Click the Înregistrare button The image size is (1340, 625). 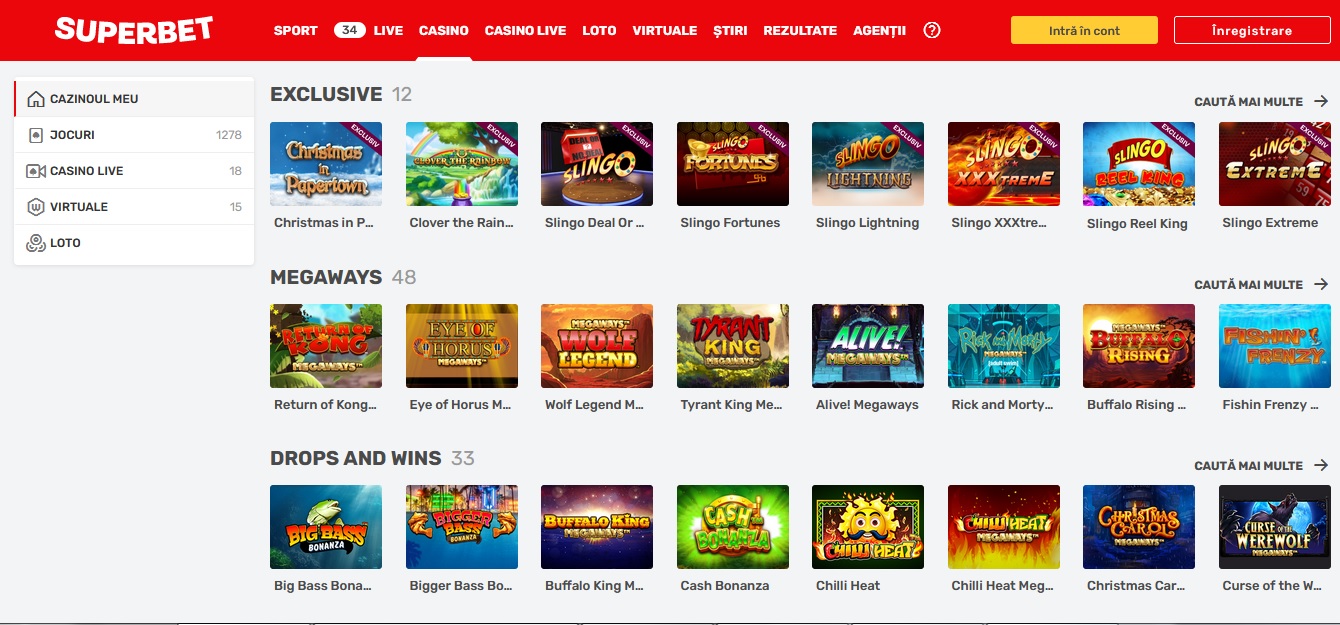(x=1251, y=30)
